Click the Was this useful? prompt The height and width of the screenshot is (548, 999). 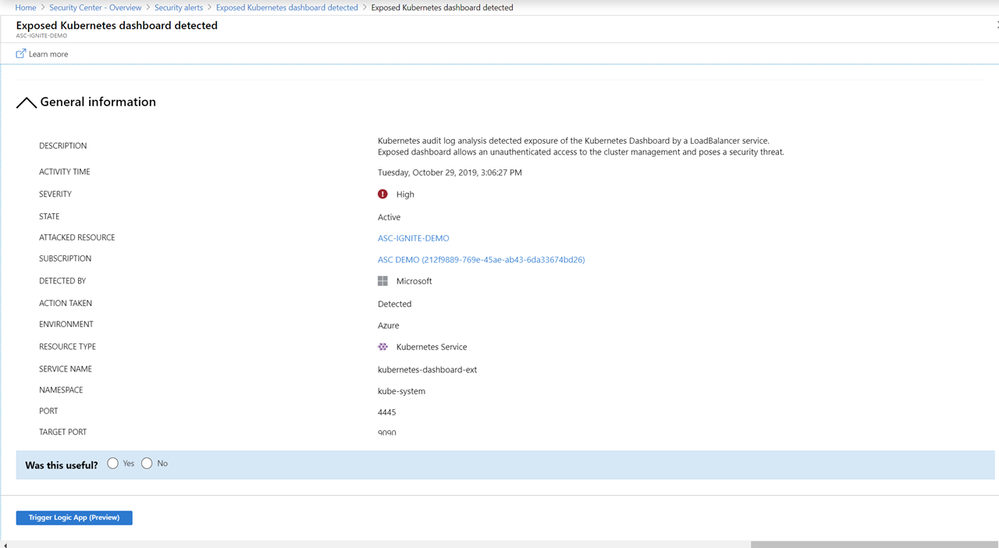tap(62, 465)
